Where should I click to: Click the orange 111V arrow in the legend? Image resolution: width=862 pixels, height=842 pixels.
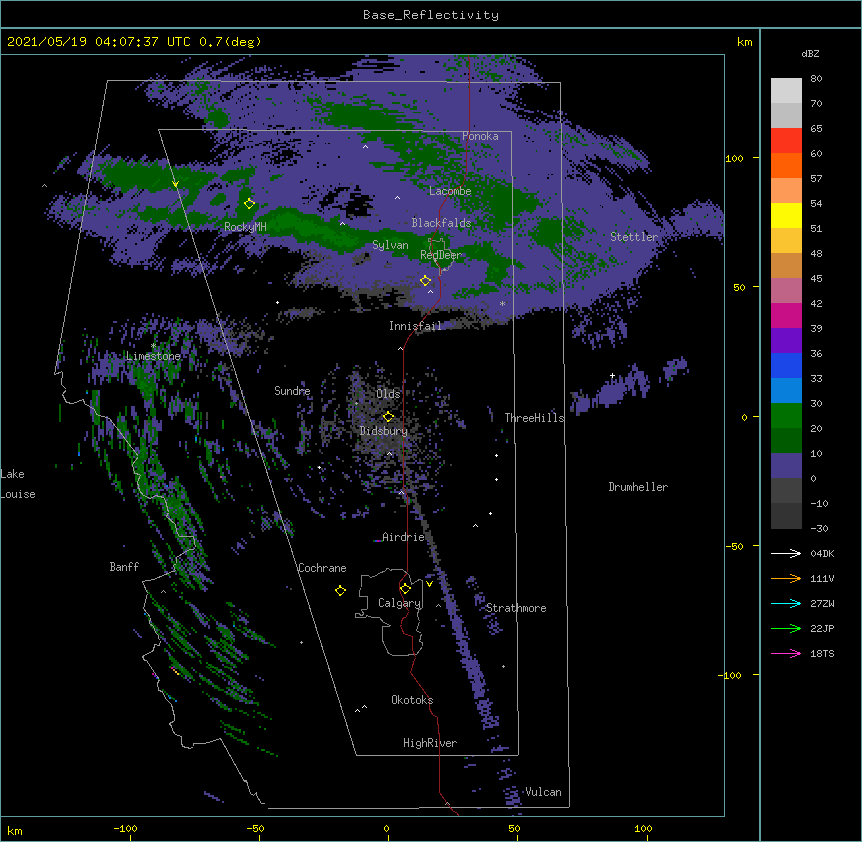point(786,578)
